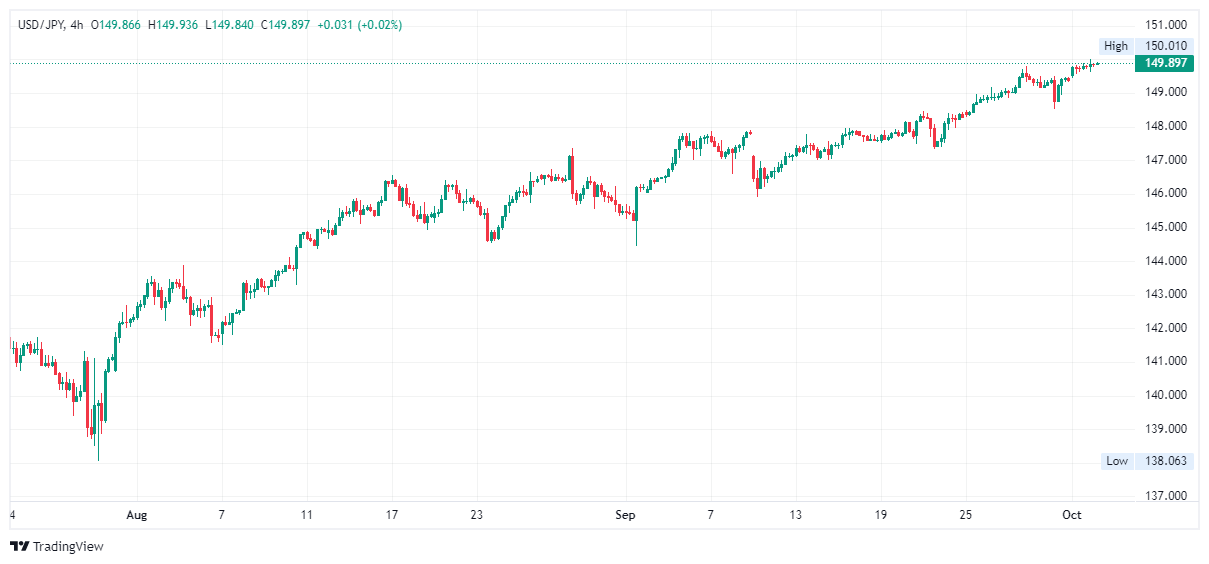Click the USD/JPY symbol title

pyautogui.click(x=39, y=25)
